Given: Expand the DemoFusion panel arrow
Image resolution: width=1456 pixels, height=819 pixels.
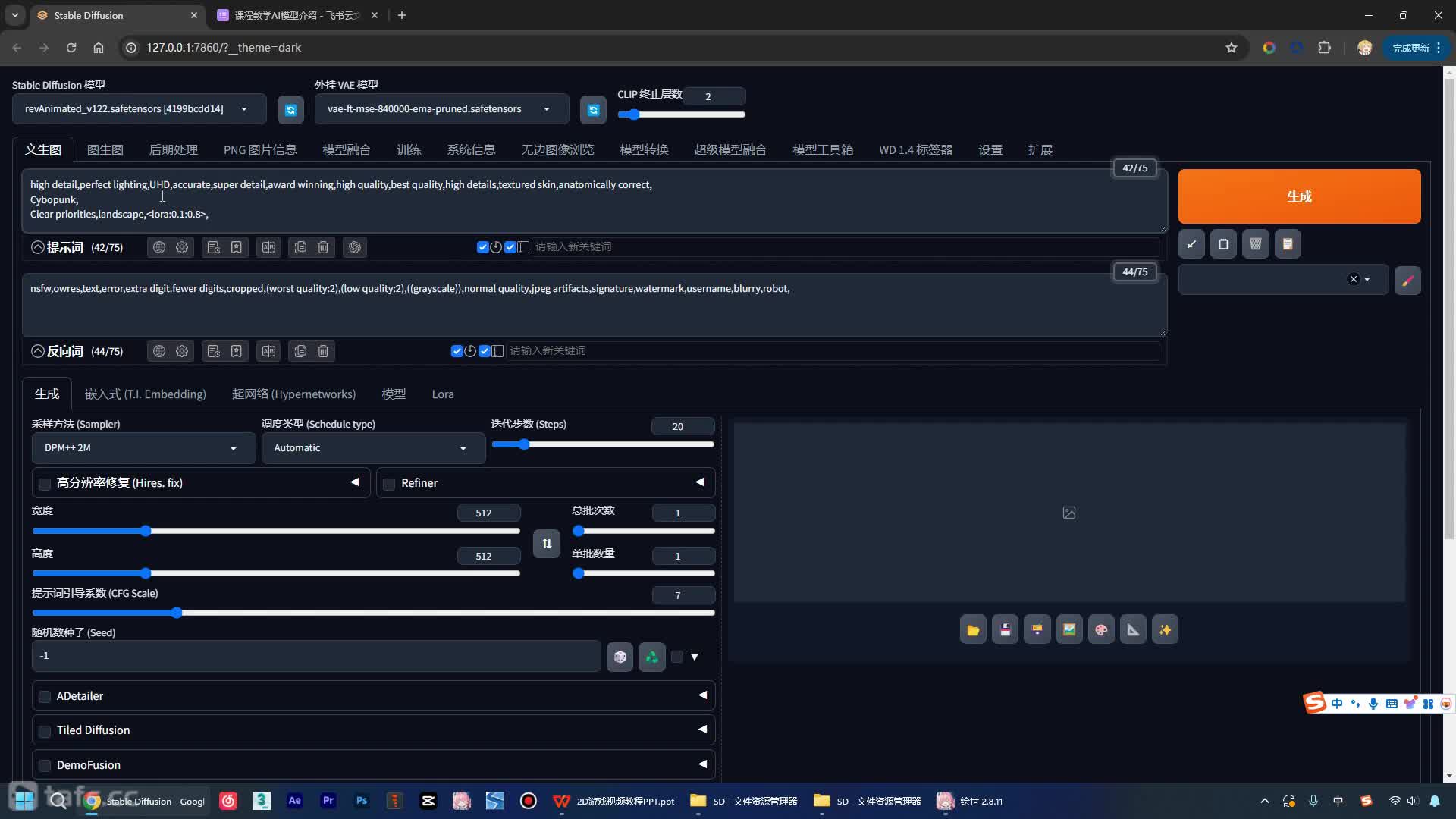Looking at the screenshot, I should [x=702, y=764].
